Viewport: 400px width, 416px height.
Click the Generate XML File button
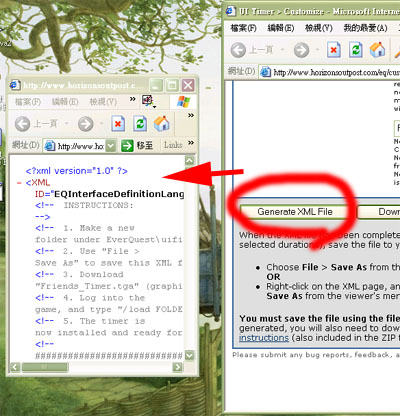tap(295, 212)
